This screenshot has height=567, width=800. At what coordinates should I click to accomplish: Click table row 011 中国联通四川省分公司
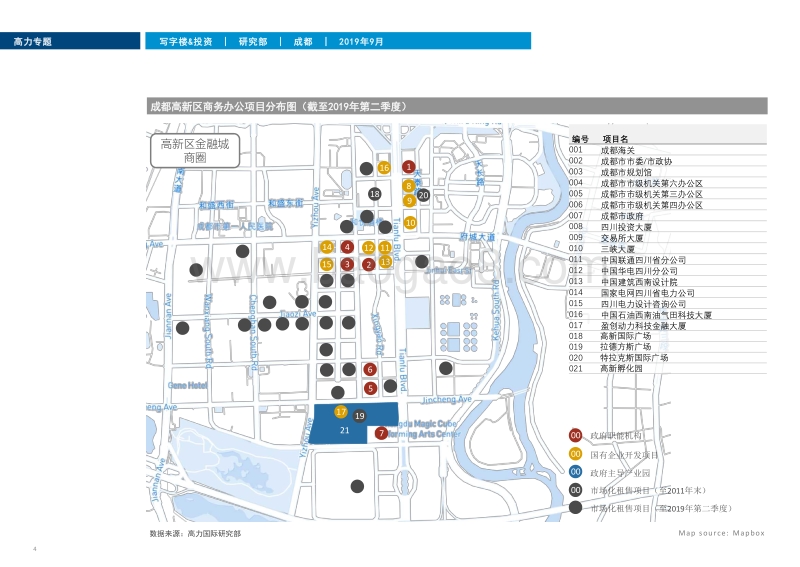click(x=667, y=260)
